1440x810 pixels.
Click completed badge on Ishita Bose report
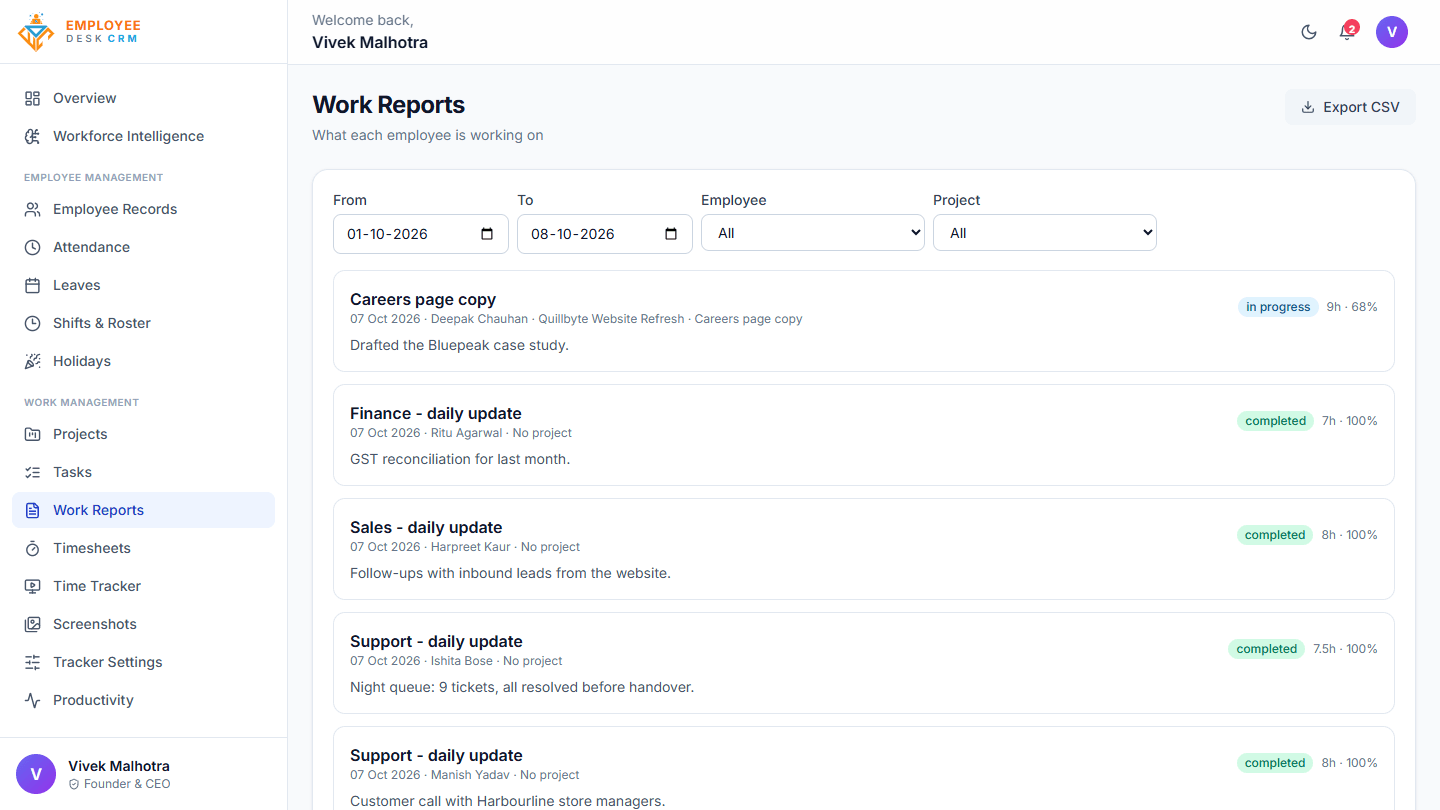[x=1266, y=649]
